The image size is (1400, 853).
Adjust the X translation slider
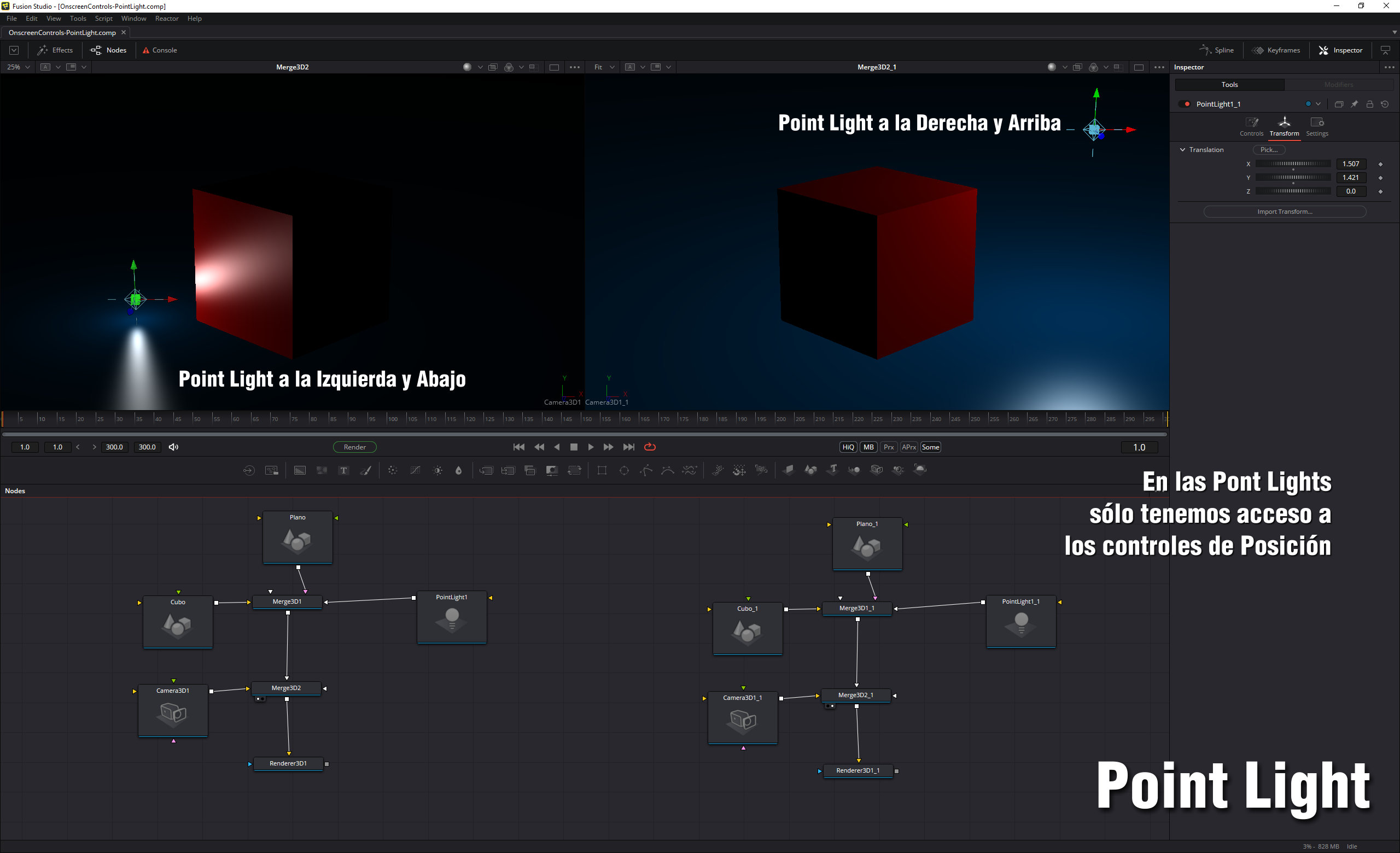click(1293, 163)
